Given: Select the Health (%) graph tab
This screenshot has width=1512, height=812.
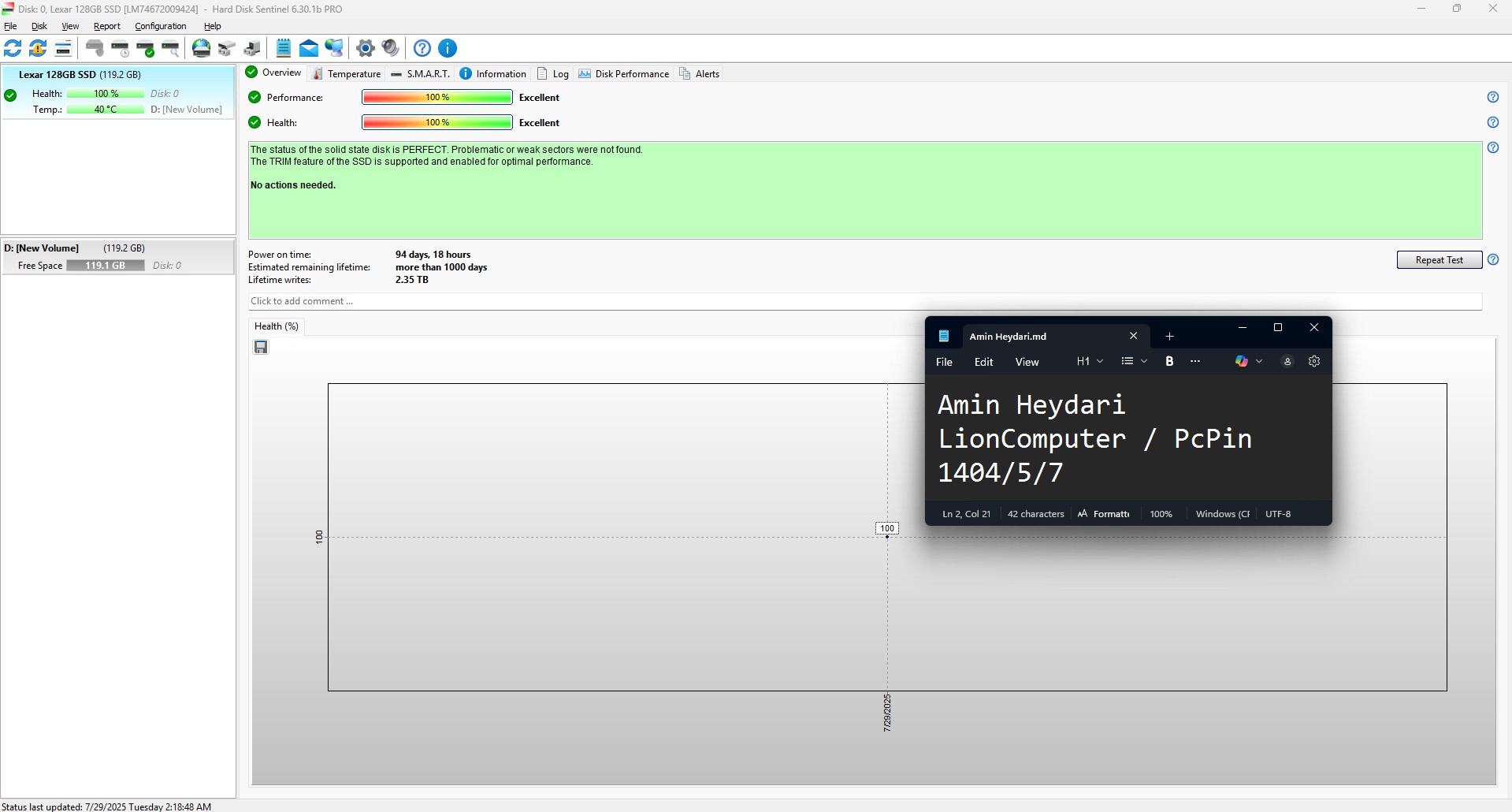Looking at the screenshot, I should click(277, 326).
